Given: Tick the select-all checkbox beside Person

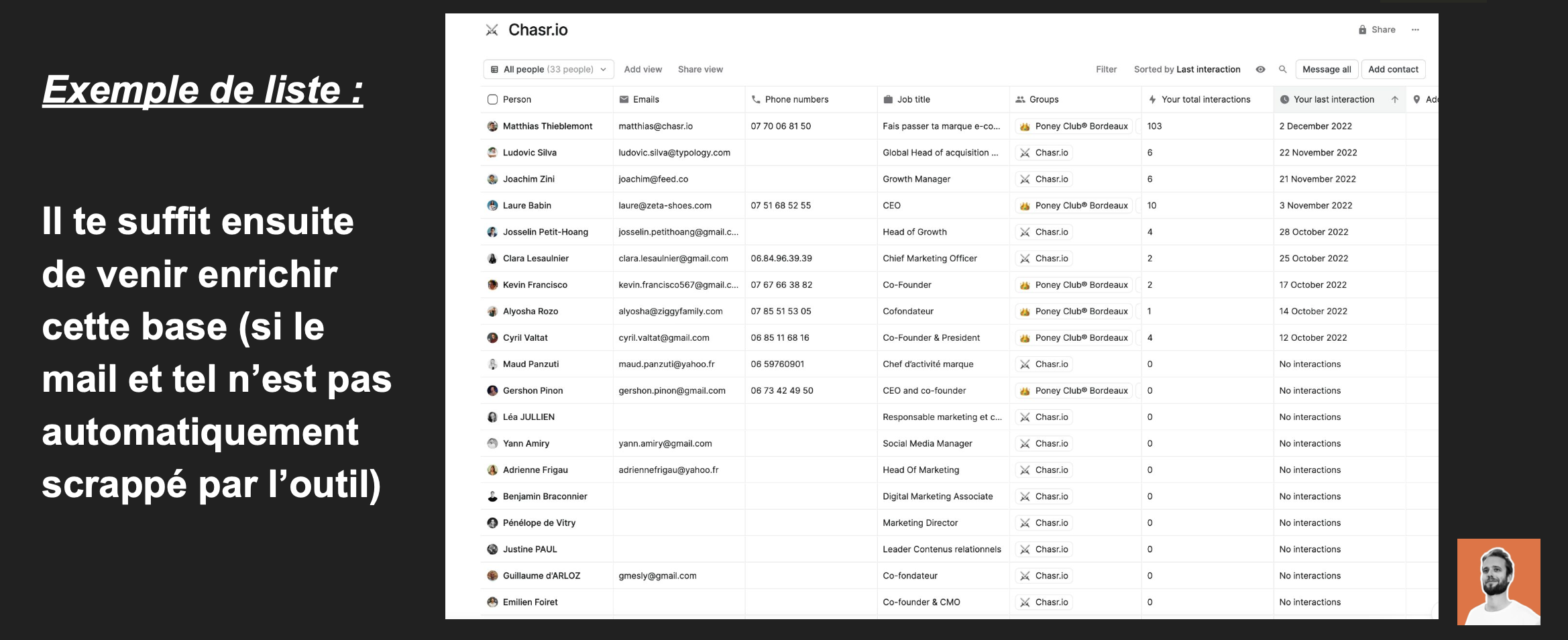Looking at the screenshot, I should point(492,99).
